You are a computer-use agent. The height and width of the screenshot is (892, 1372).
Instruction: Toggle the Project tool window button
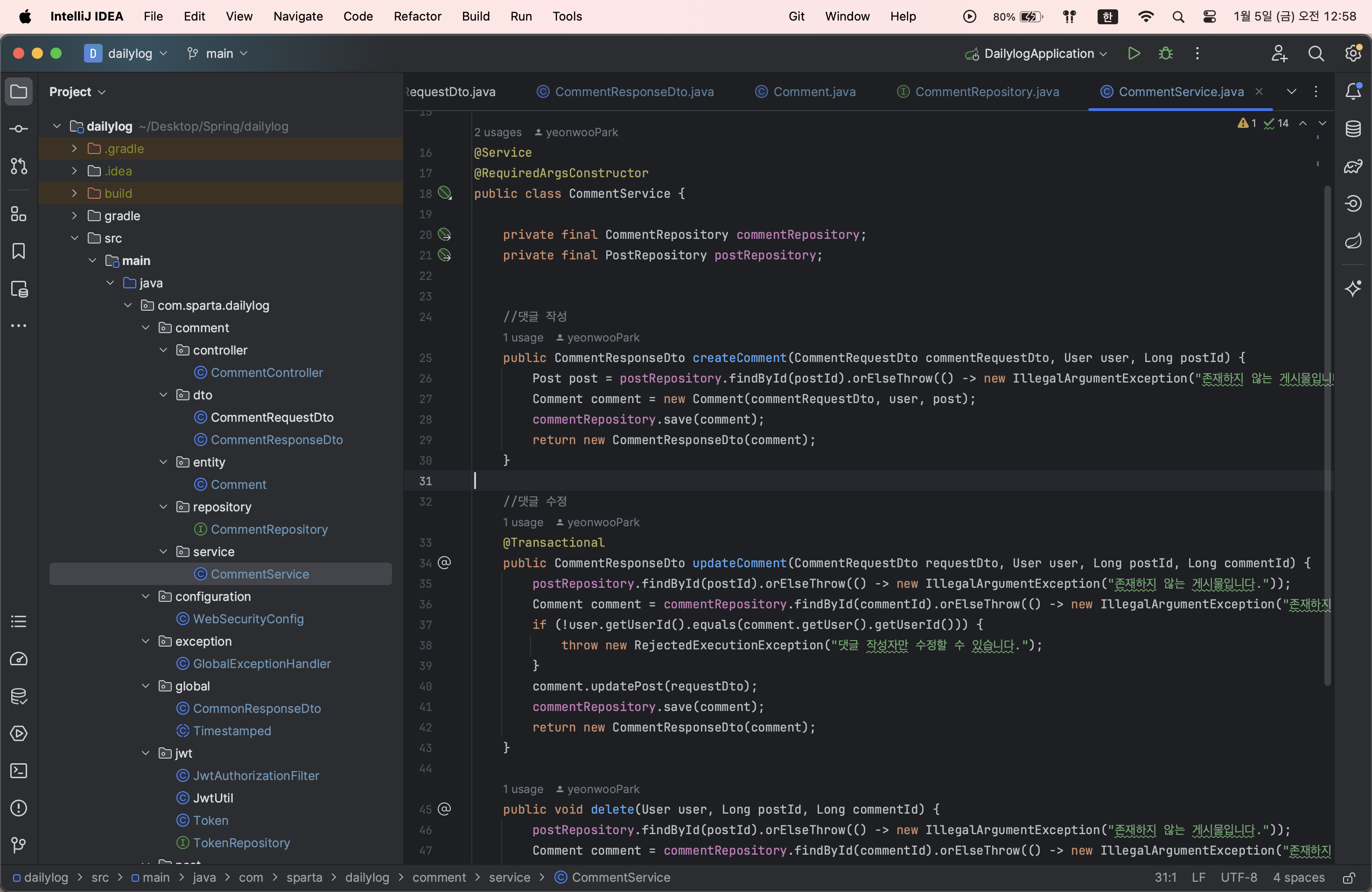(19, 91)
